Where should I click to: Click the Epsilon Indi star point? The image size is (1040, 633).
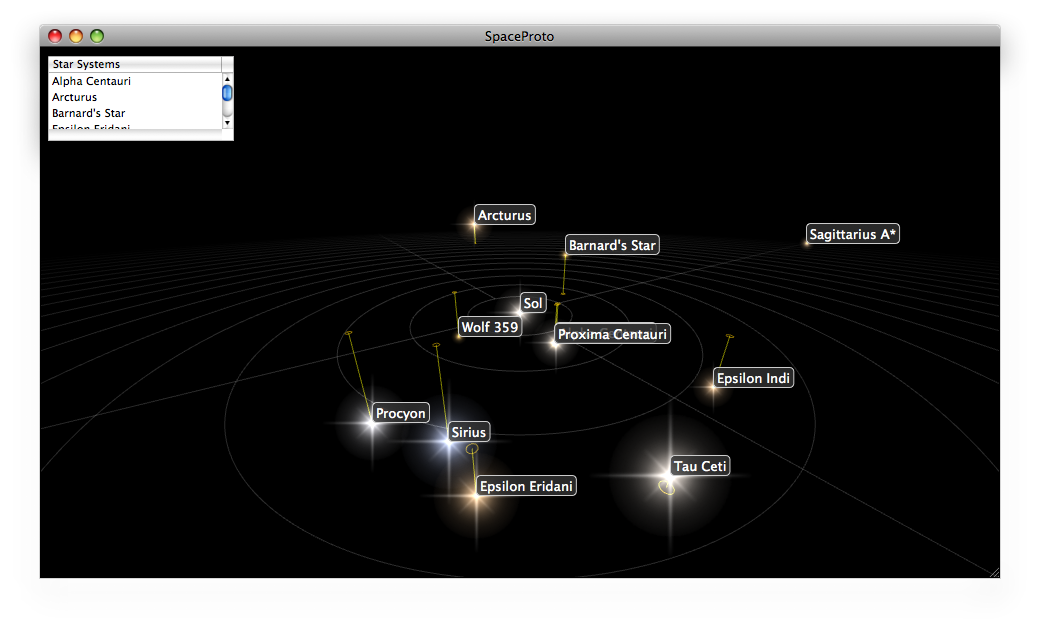[714, 388]
